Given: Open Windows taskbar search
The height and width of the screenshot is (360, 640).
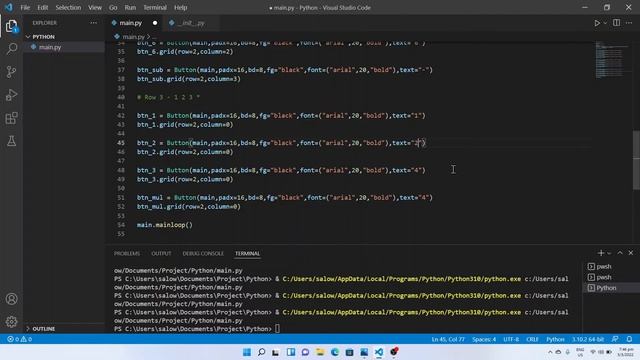Looking at the screenshot, I should click(x=262, y=352).
